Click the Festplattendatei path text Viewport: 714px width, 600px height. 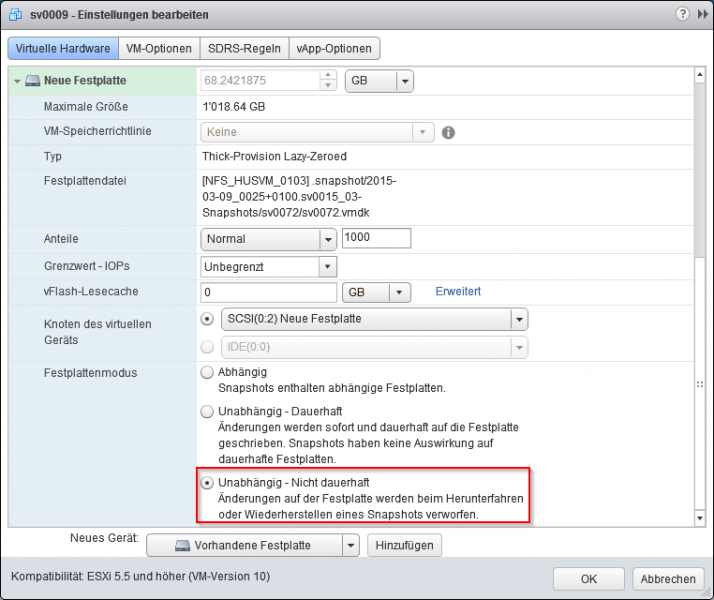299,197
